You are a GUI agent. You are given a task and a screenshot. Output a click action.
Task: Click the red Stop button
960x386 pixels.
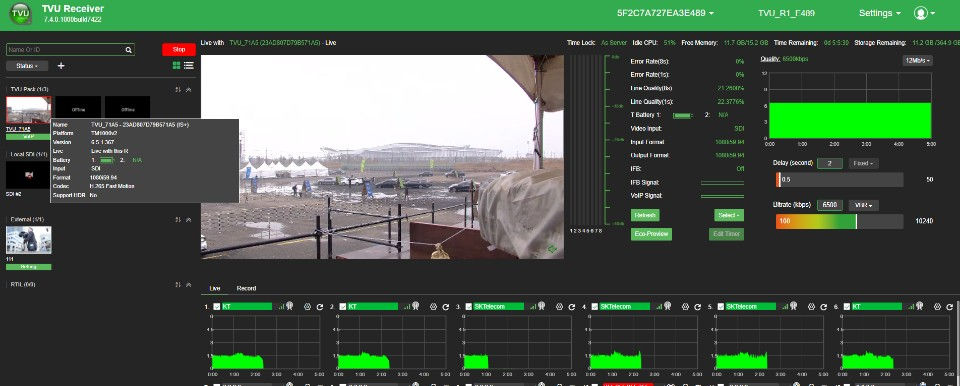pyautogui.click(x=179, y=50)
